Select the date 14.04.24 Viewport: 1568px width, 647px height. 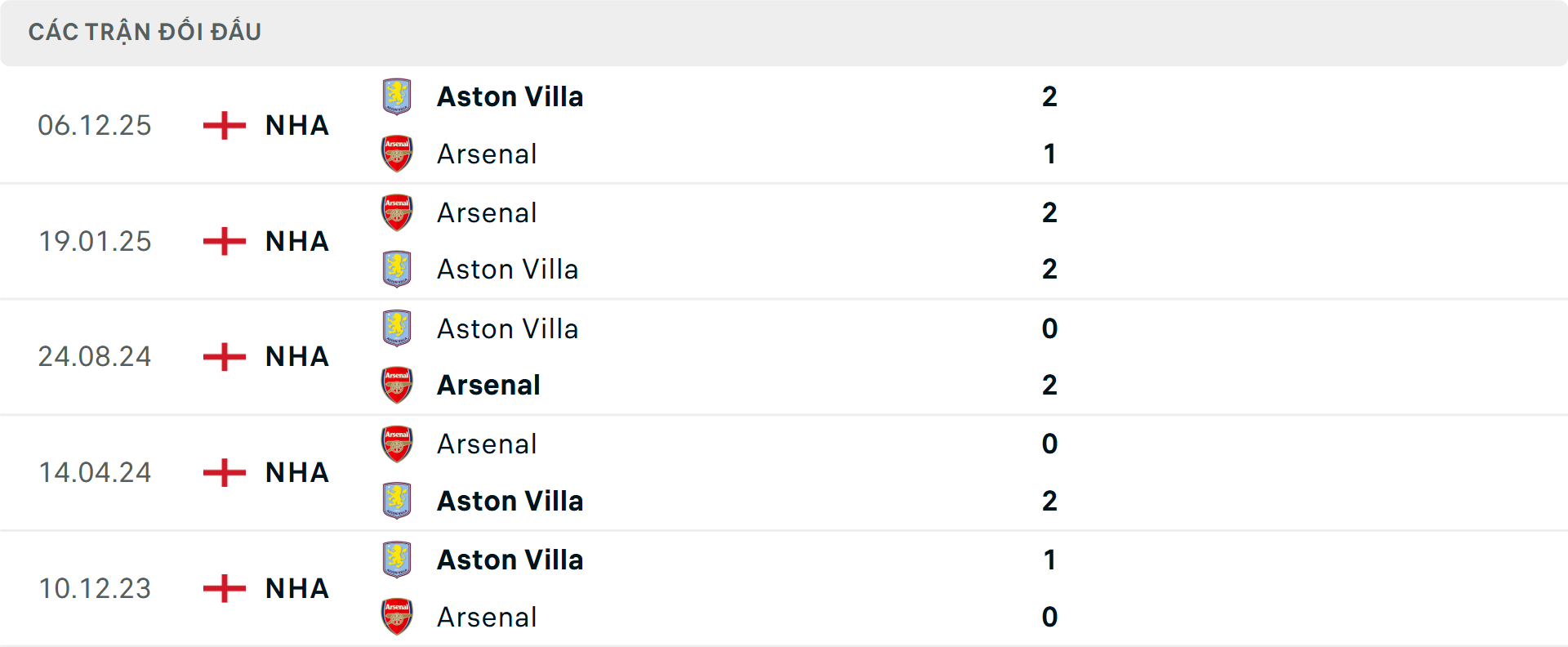[x=95, y=472]
